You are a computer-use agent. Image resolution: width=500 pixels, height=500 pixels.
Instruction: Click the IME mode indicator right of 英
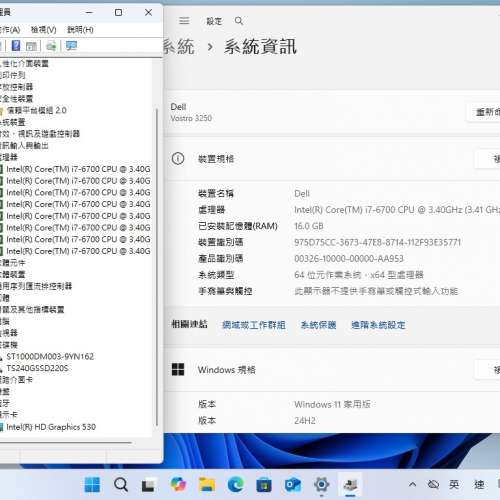tap(479, 484)
